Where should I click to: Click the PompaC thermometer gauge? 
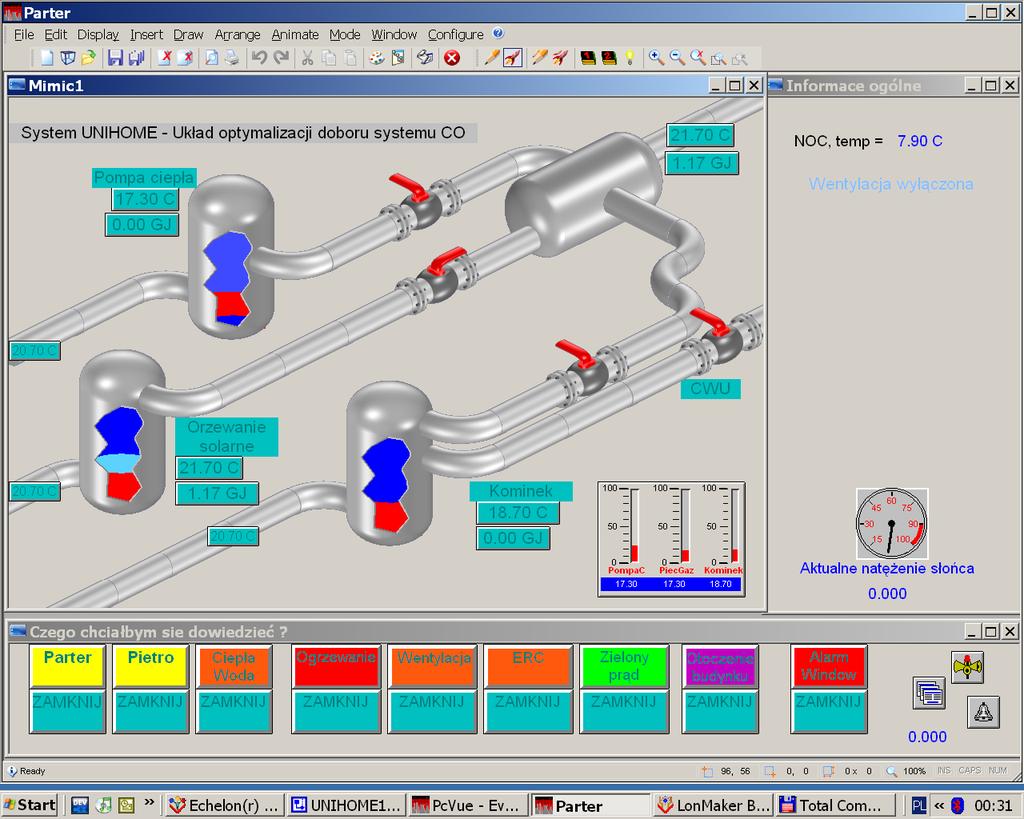[626, 530]
